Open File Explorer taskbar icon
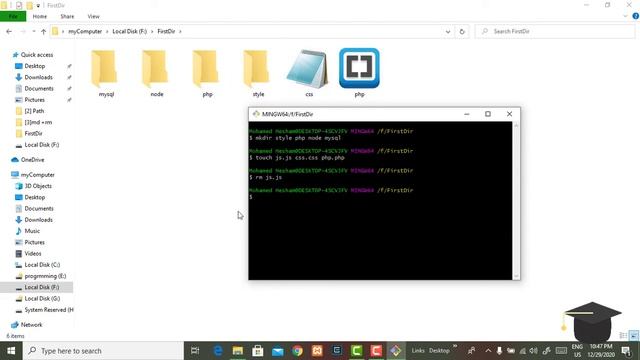Image resolution: width=640 pixels, height=360 pixels. point(238,351)
